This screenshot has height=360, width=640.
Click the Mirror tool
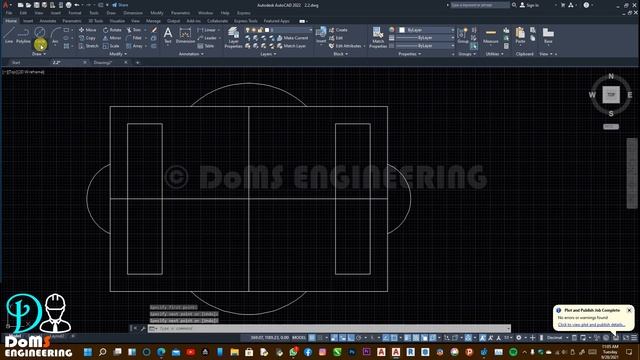coord(112,38)
